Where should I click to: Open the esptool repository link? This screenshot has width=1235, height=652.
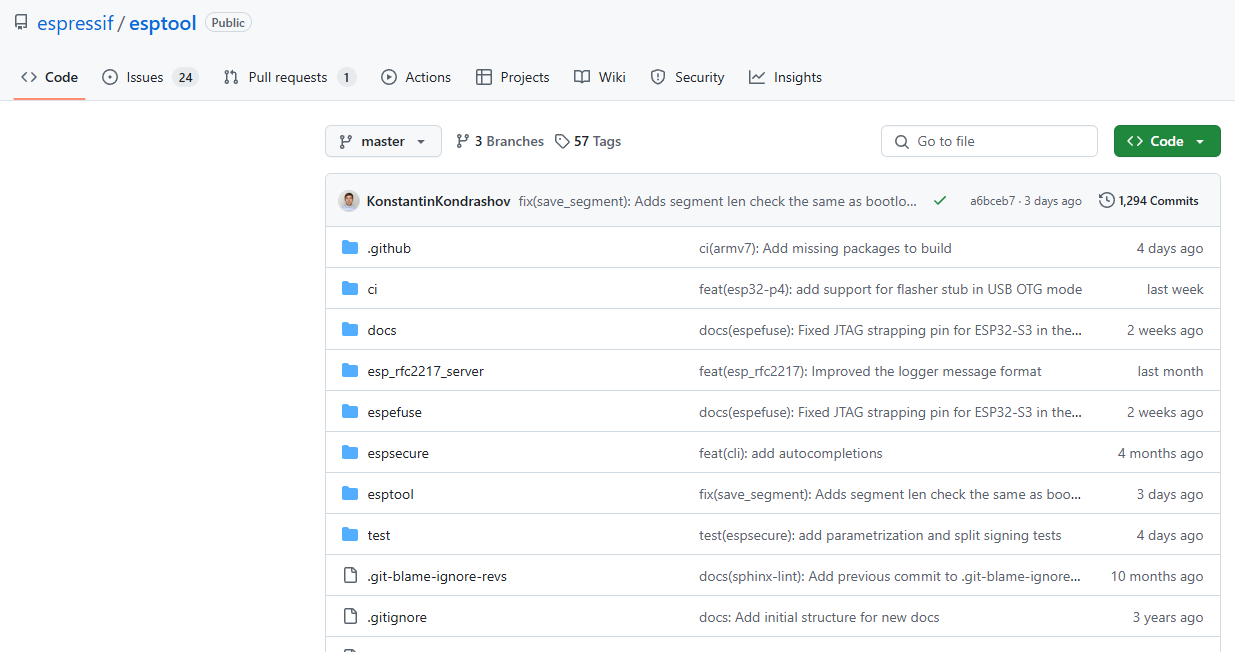162,23
